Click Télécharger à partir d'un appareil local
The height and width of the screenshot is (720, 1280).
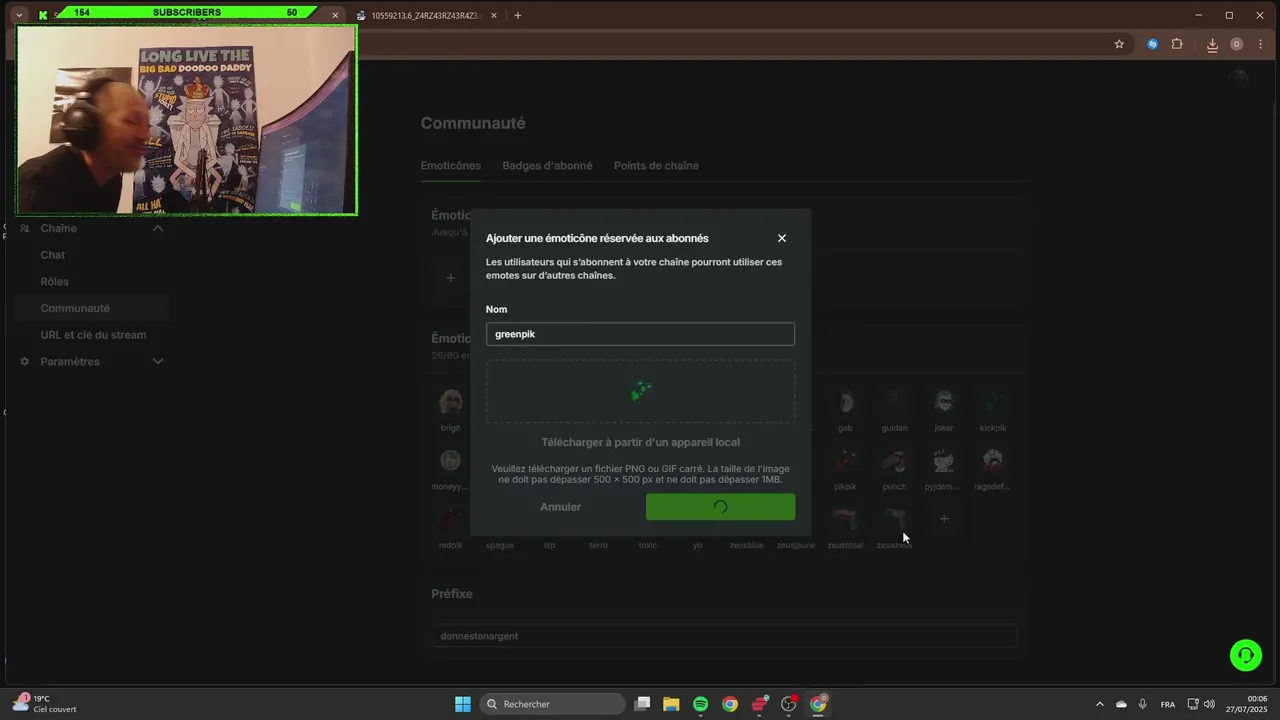pos(640,442)
